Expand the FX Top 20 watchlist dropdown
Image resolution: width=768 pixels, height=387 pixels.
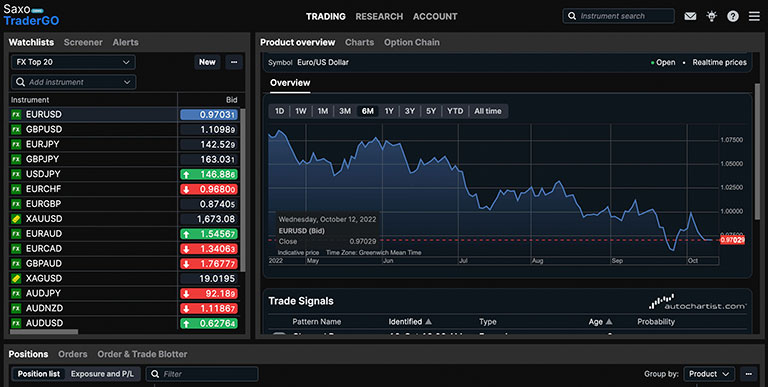tap(73, 62)
